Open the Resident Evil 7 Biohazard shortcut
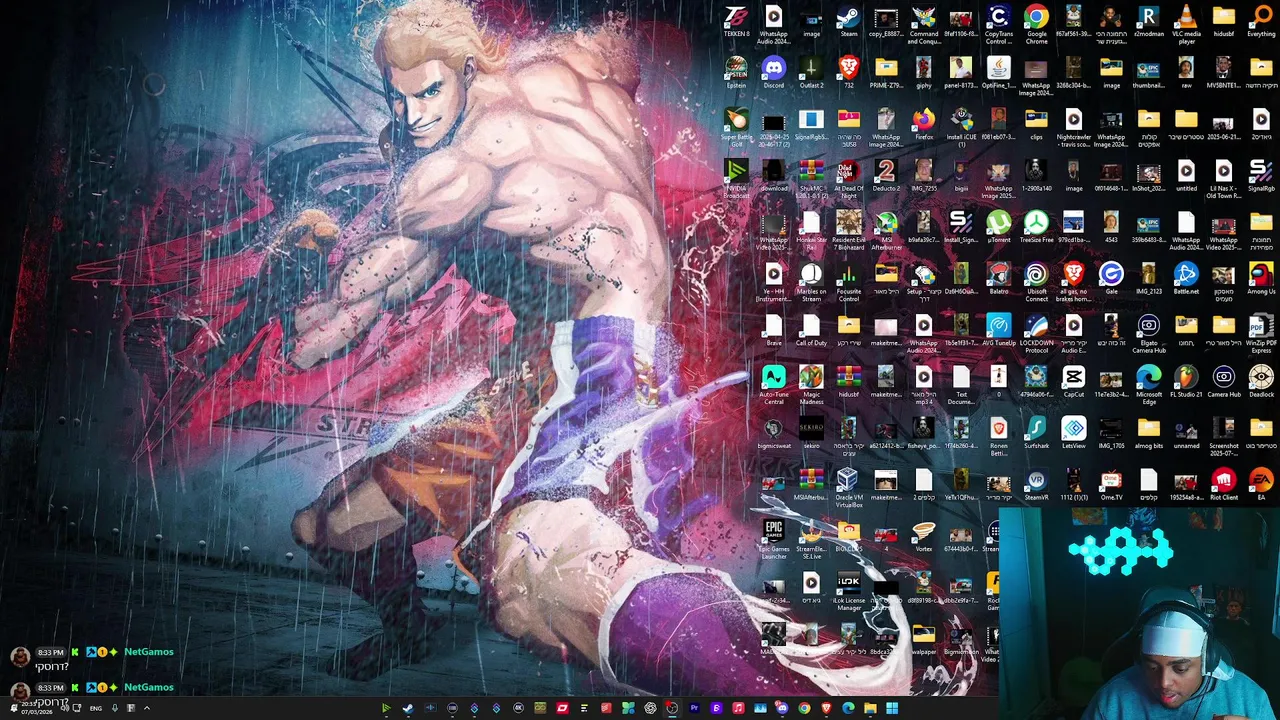The width and height of the screenshot is (1280, 720). click(x=848, y=230)
